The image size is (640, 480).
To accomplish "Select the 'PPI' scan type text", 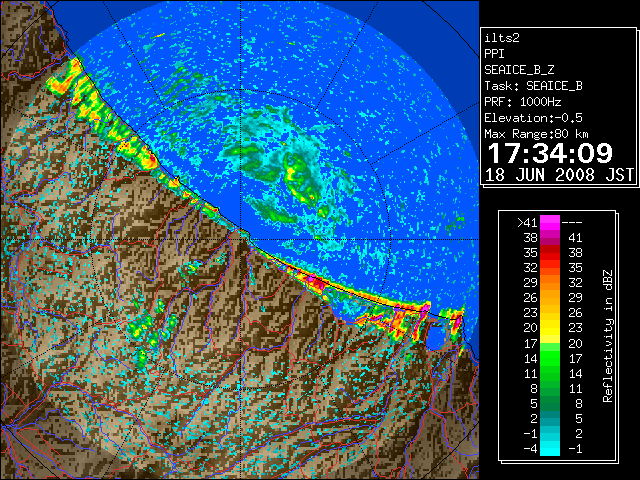I will 494,54.
